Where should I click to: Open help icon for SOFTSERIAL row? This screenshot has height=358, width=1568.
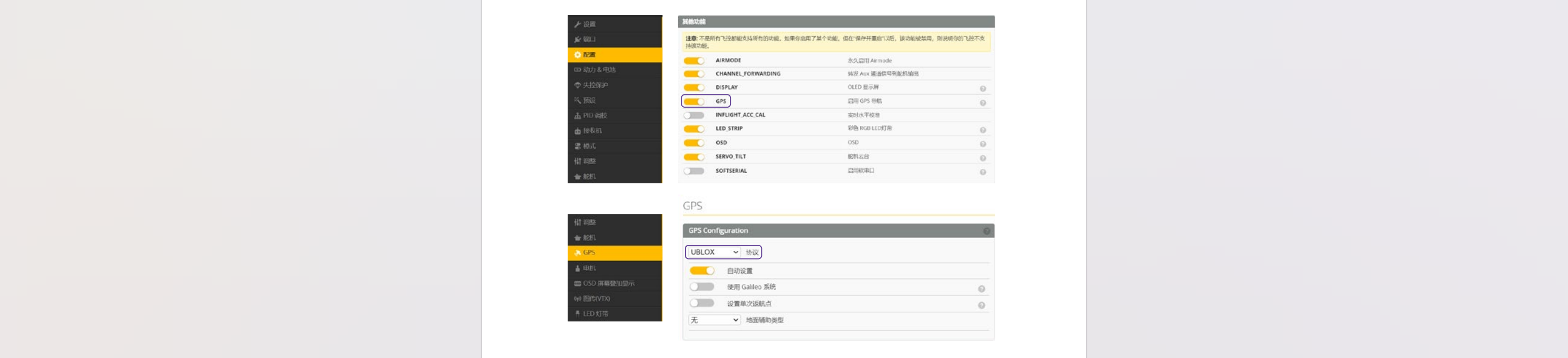pos(983,172)
